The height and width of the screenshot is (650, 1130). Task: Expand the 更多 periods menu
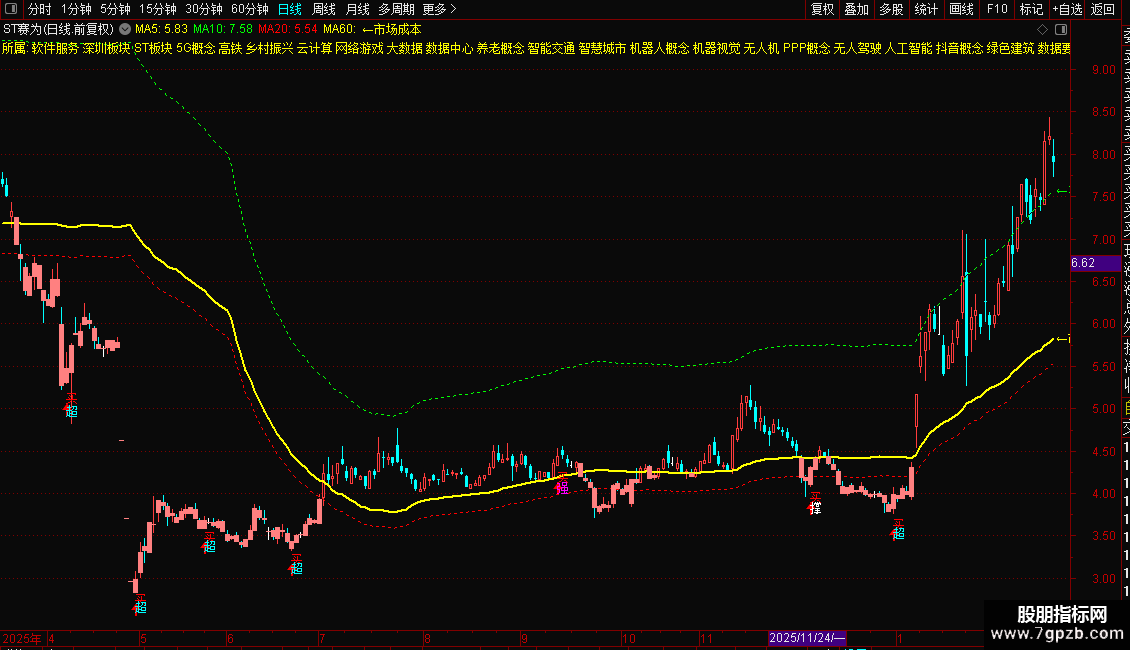point(439,9)
